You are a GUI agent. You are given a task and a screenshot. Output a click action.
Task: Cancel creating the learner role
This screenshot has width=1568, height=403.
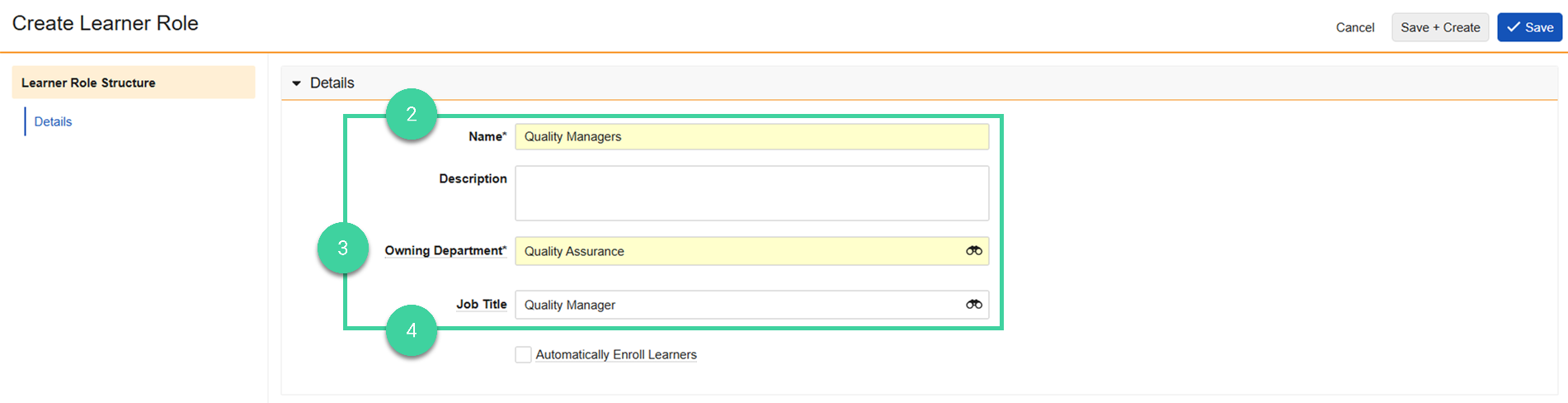[1354, 27]
